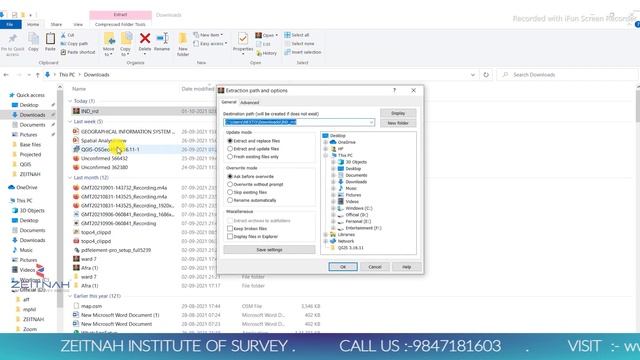Switch to Advanced tab in dialog

pos(249,102)
